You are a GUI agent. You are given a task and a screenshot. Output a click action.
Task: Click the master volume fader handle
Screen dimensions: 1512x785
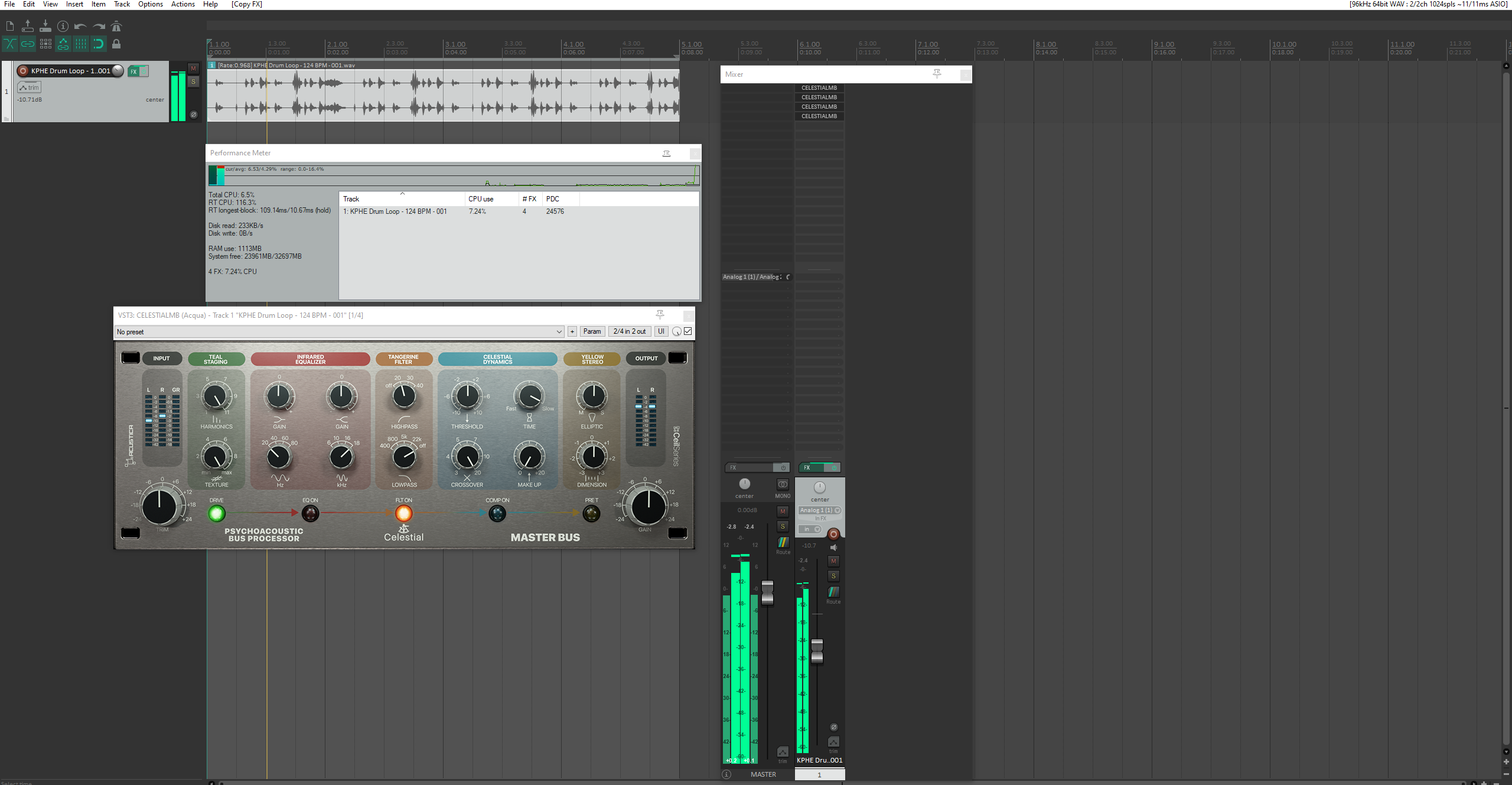click(767, 591)
